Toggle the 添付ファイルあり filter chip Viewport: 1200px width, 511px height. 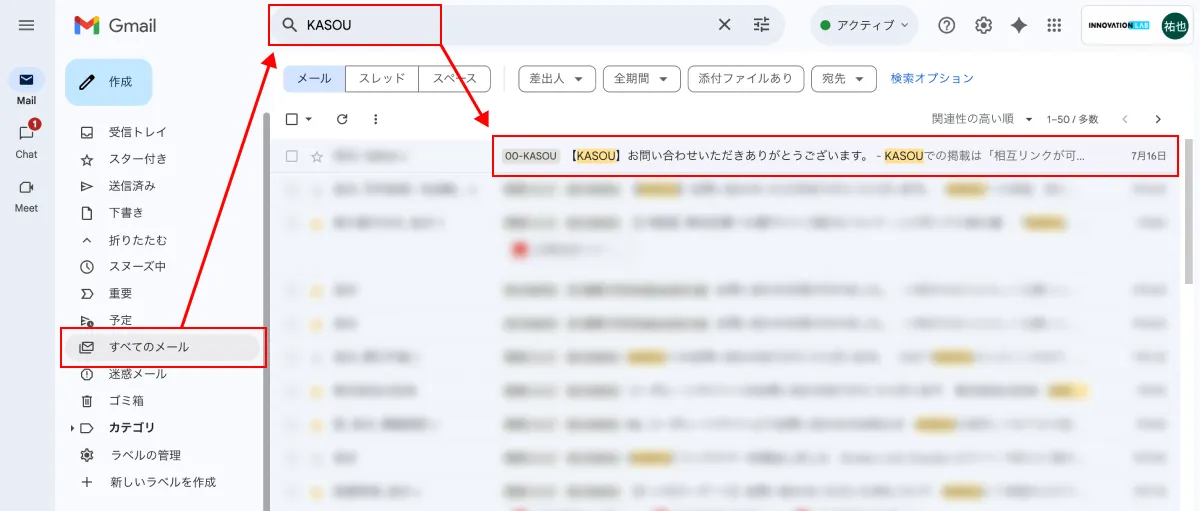[745, 78]
